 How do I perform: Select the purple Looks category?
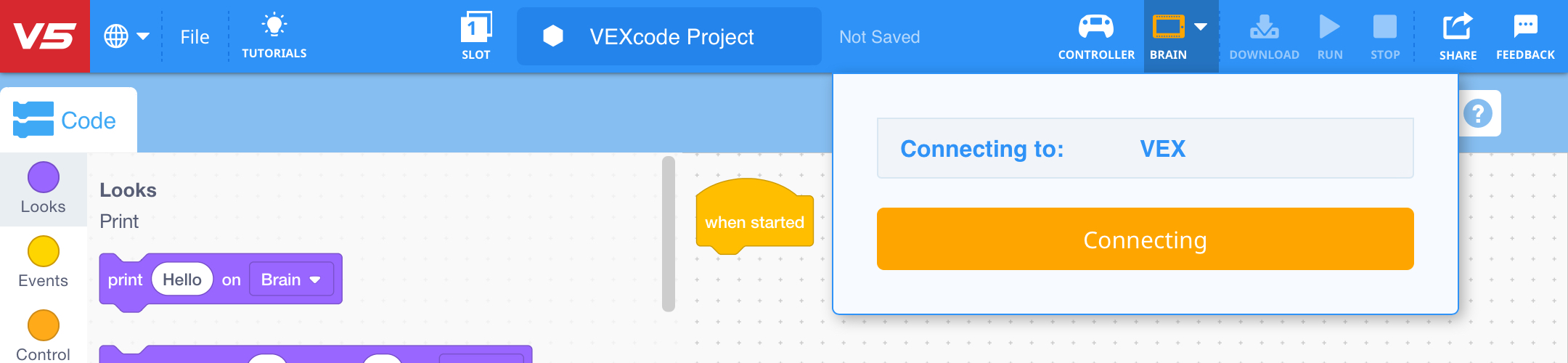click(44, 178)
